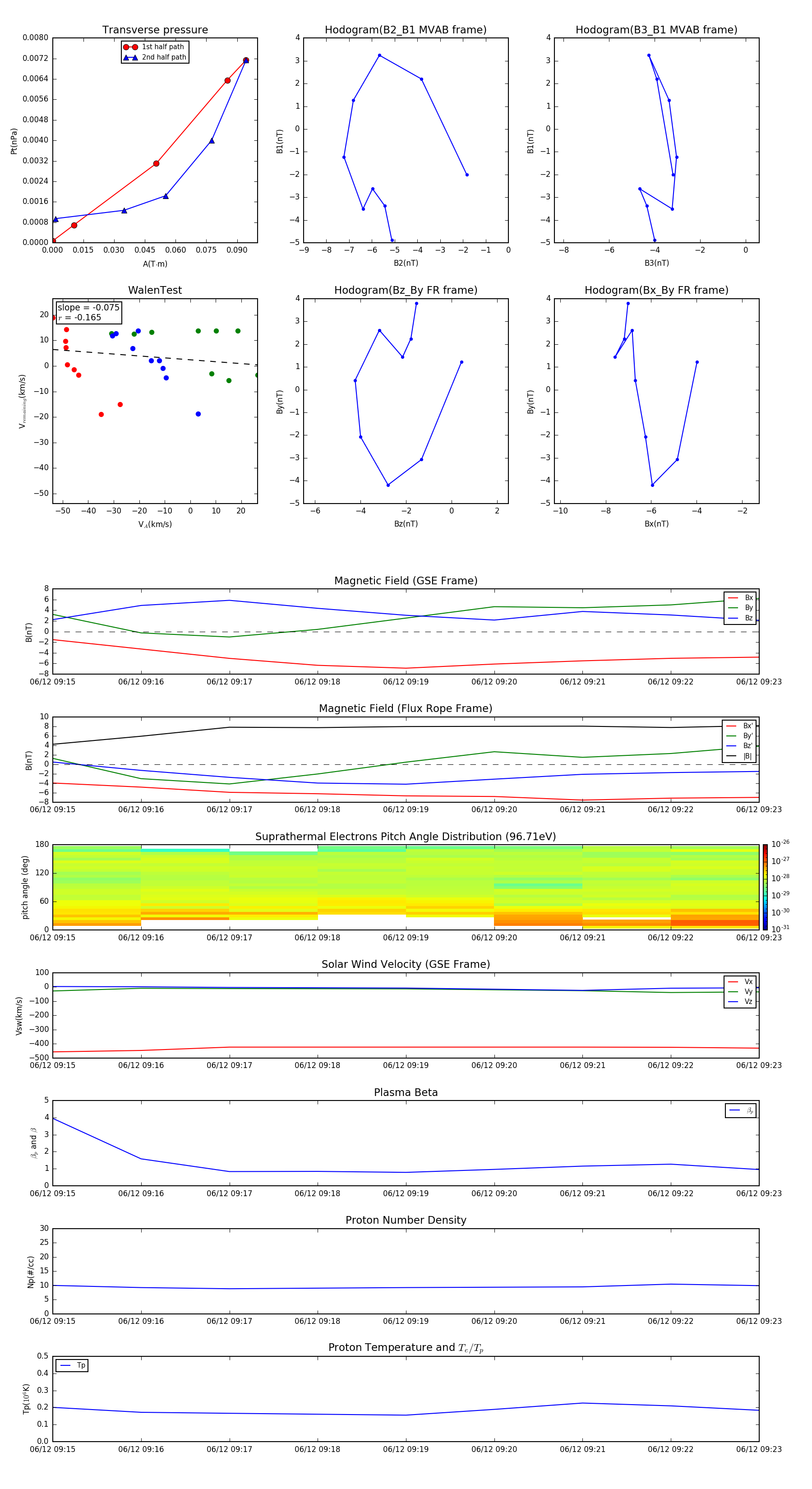Click the "Bx(nT)" x-axis label
Screen dimensions: 812x1489
click(656, 524)
